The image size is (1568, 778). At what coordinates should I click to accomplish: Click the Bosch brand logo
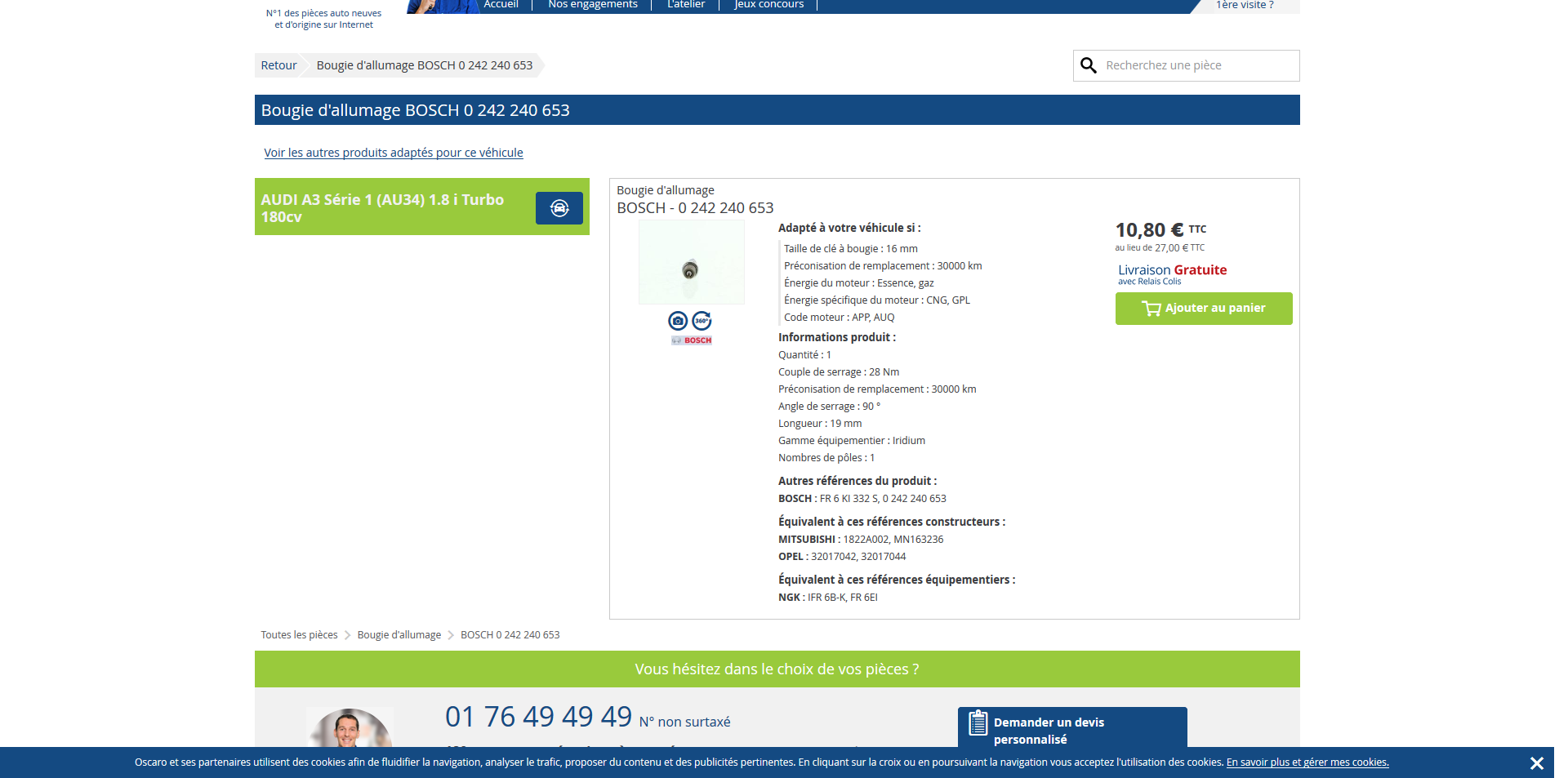tap(692, 340)
